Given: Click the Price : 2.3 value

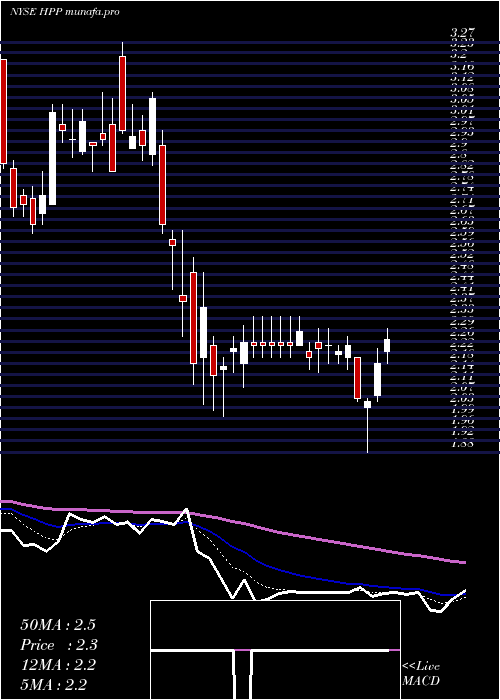Looking at the screenshot, I should coord(59,645).
